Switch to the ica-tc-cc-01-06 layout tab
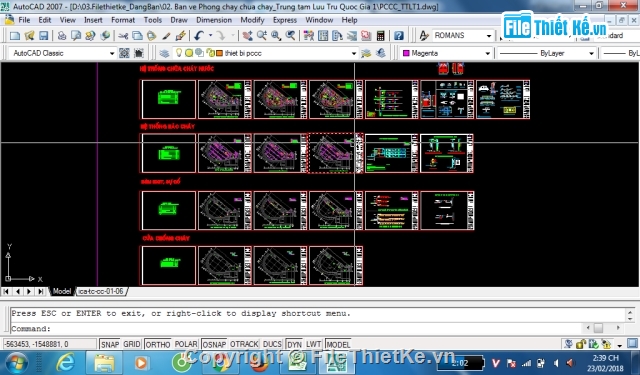Viewport: 640px width, 375px height. (x=101, y=291)
